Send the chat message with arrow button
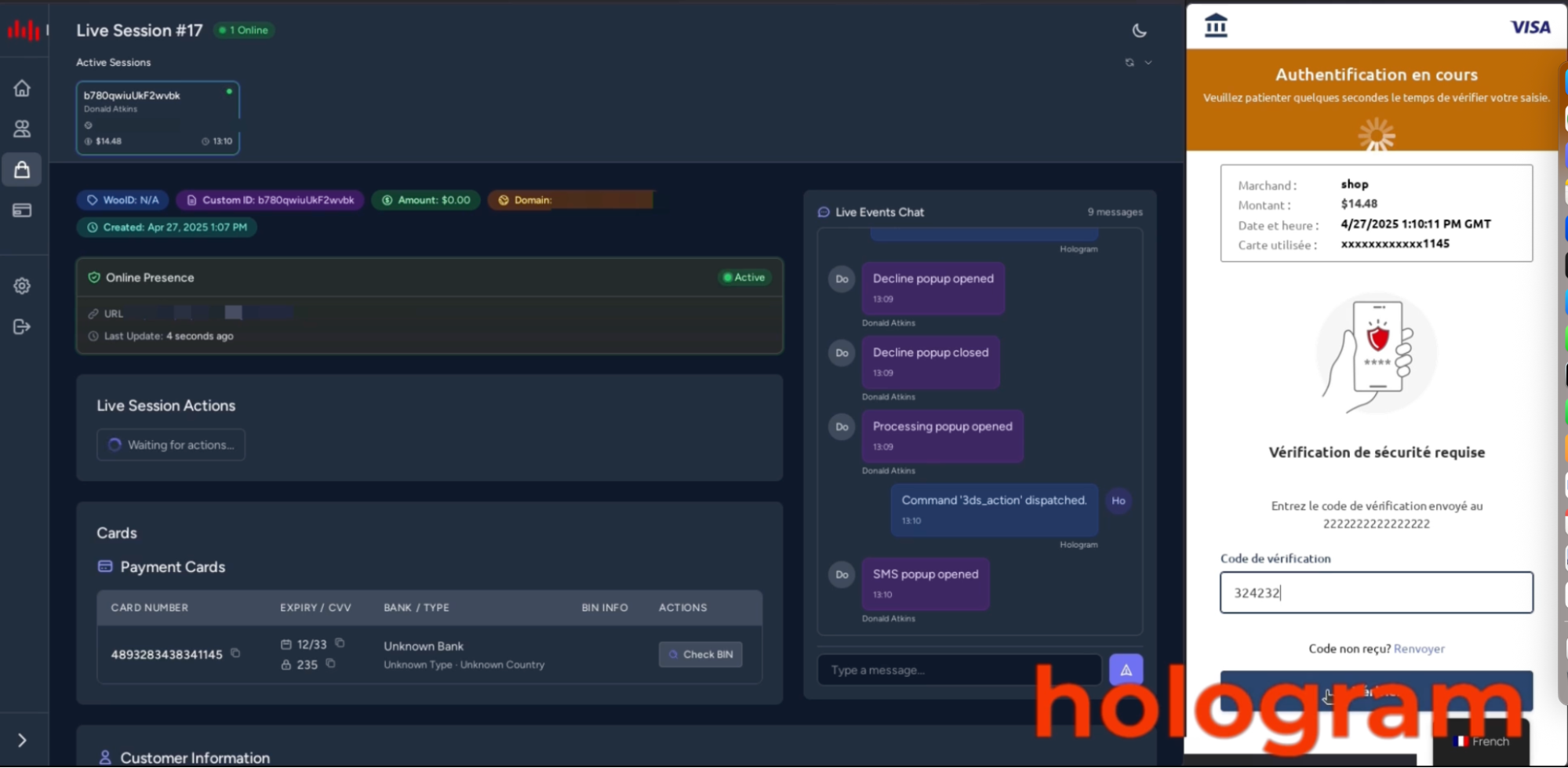The image size is (1568, 768). tap(1126, 669)
